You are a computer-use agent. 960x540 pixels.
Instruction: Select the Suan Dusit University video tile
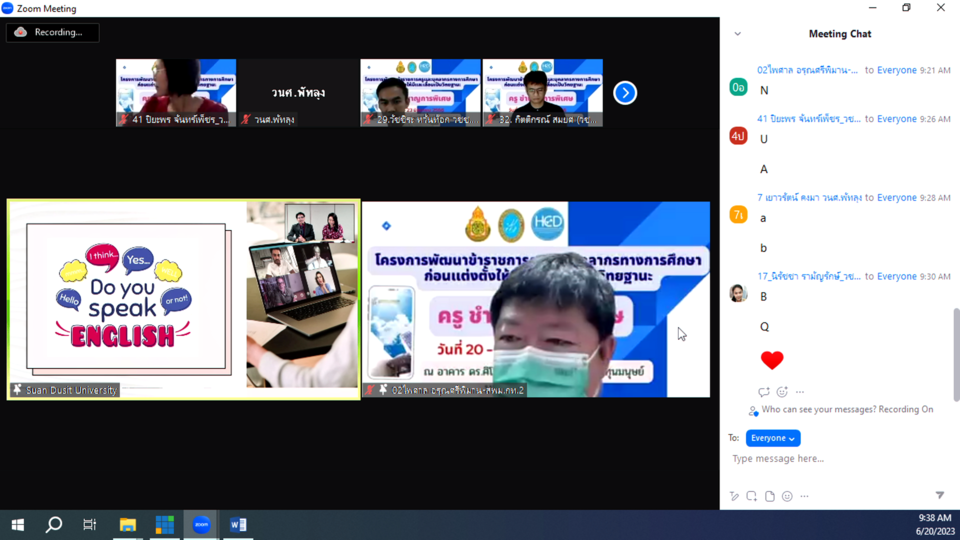click(184, 299)
